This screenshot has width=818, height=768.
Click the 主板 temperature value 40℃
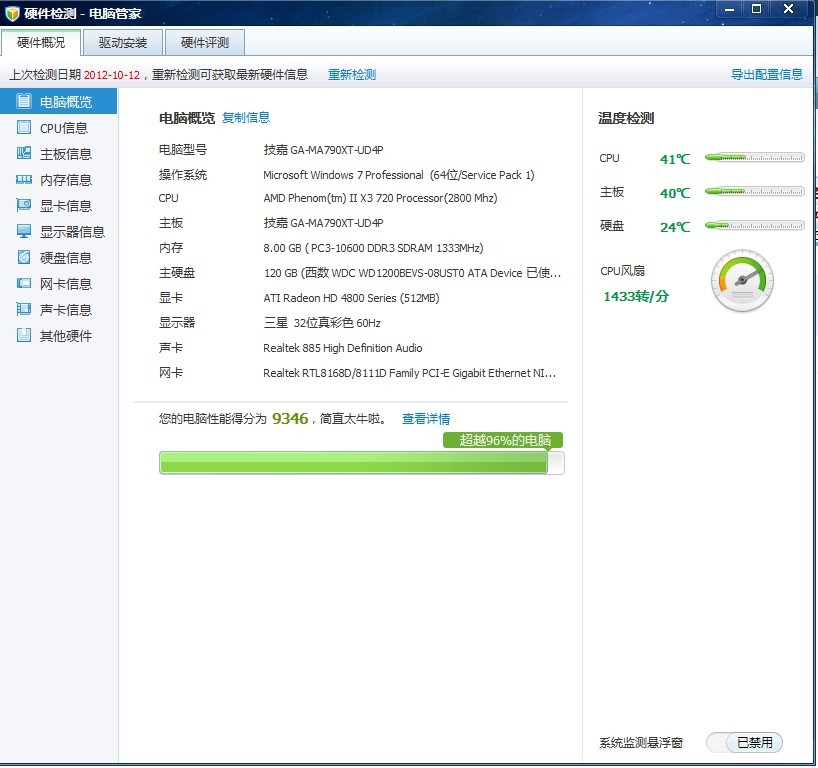675,193
